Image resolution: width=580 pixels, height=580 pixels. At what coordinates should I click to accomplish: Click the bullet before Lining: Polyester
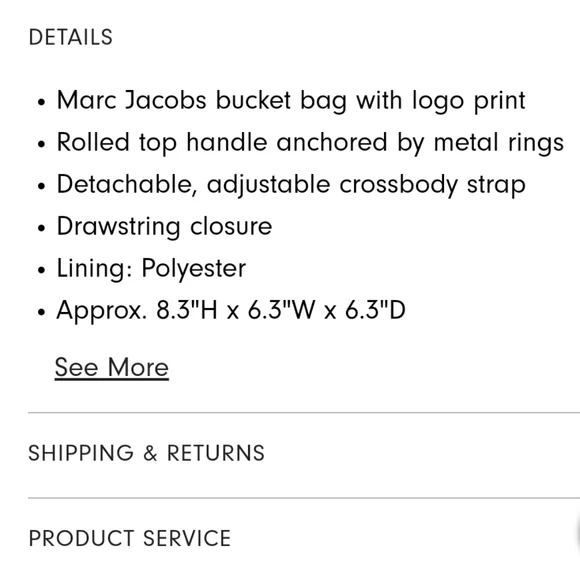[41, 270]
